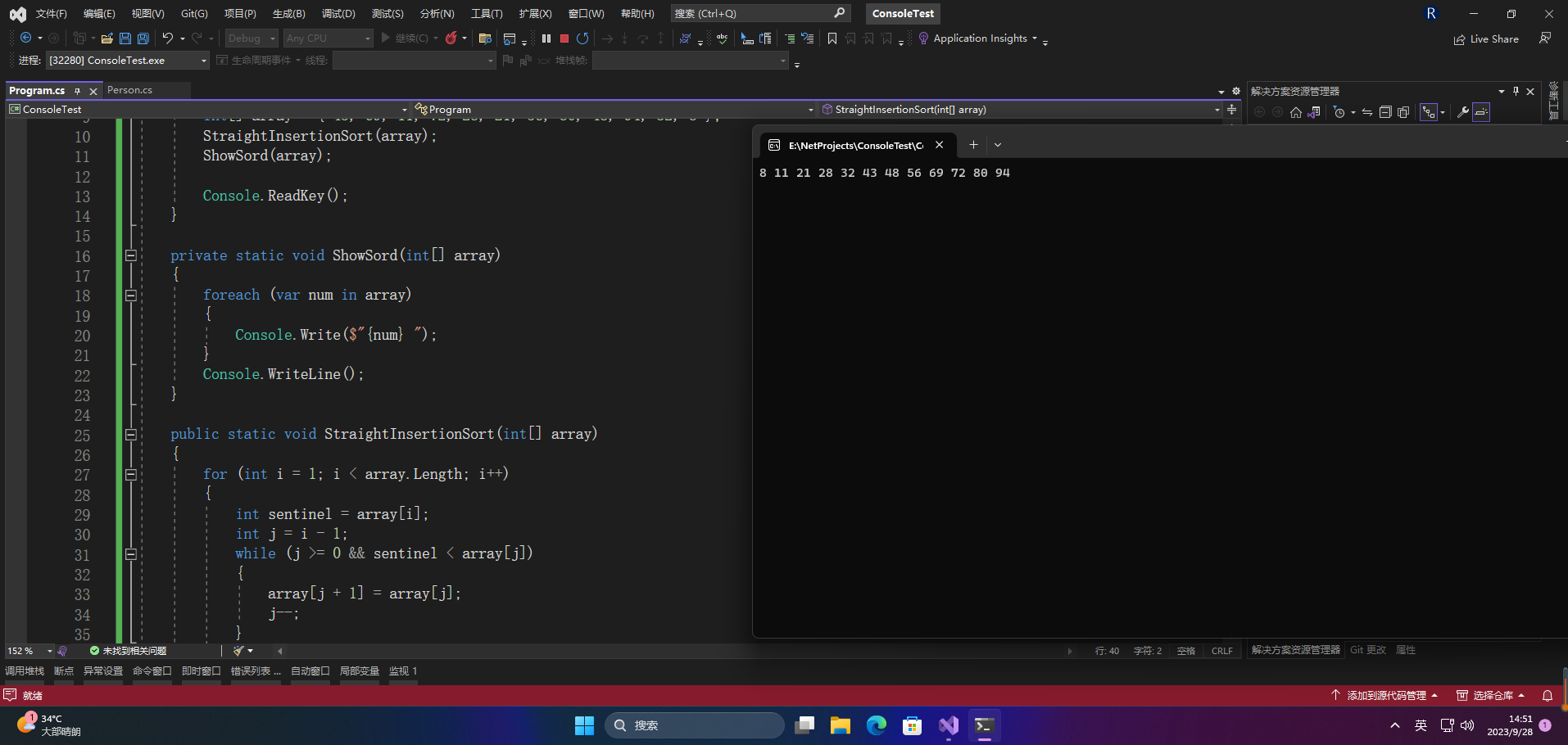The width and height of the screenshot is (1568, 745).
Task: Click 添加到源代码管理 in status bar
Action: pyautogui.click(x=1384, y=696)
